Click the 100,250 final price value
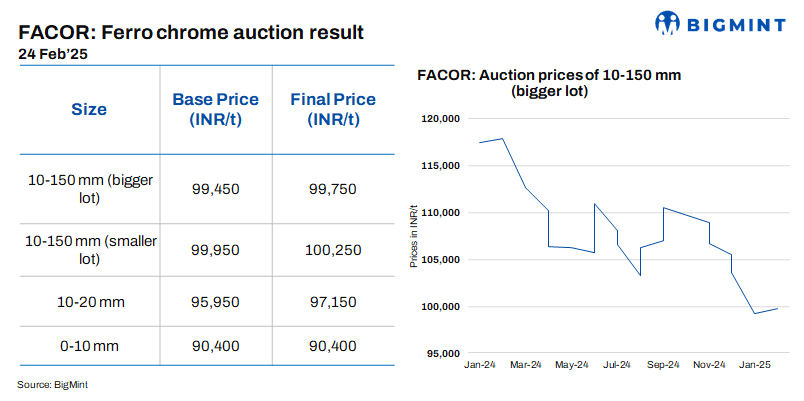The width and height of the screenshot is (804, 401). pos(333,250)
